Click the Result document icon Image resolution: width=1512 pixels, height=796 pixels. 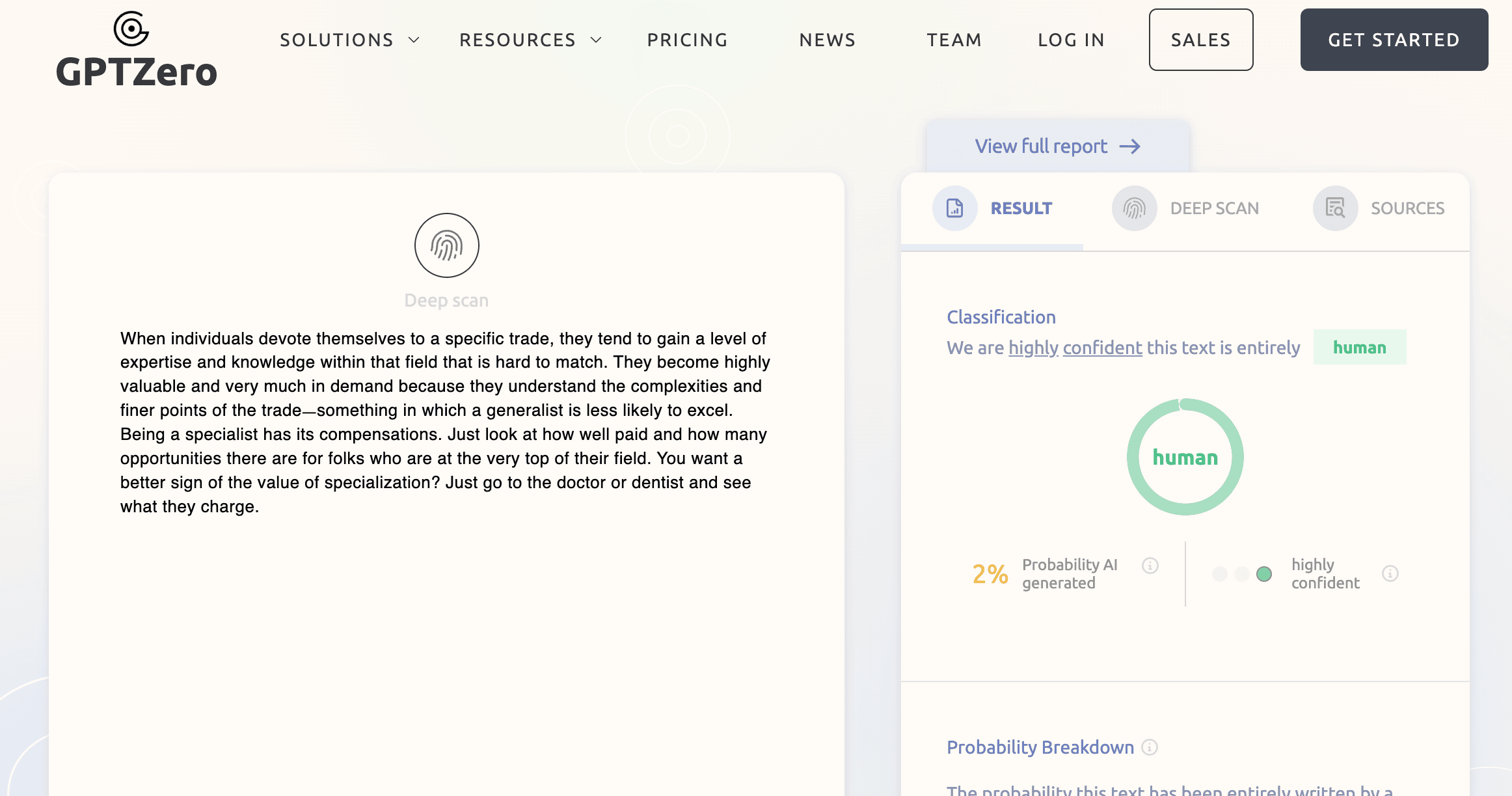coord(954,208)
